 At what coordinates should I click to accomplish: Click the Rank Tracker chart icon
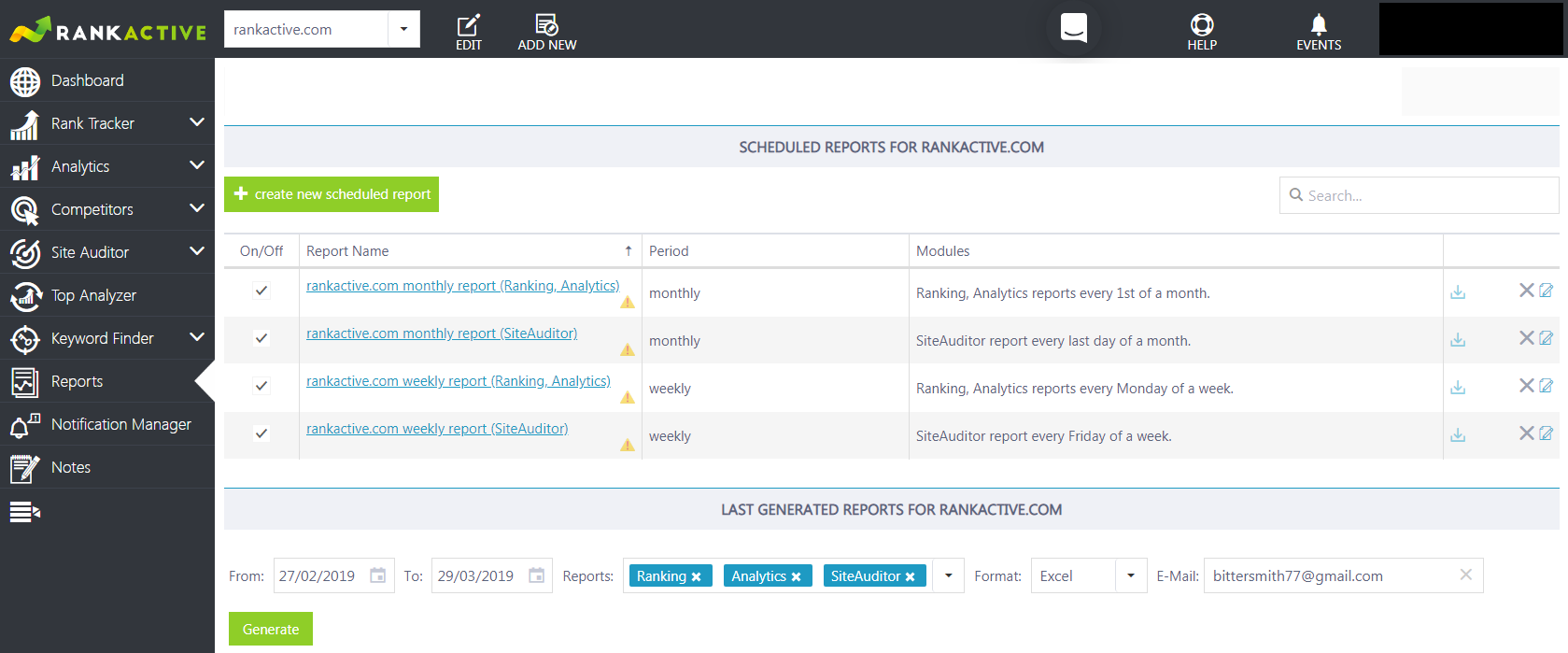pos(25,124)
